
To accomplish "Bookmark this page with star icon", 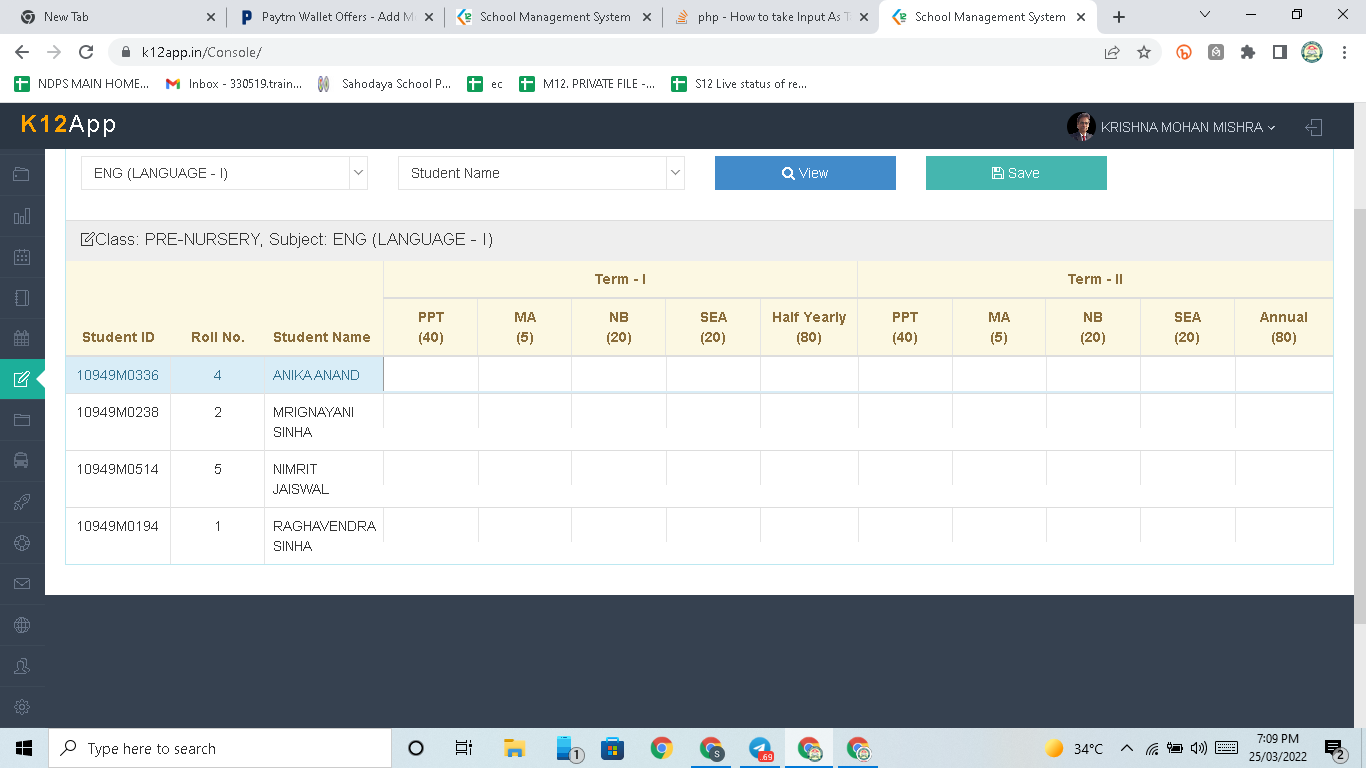I will (x=1144, y=53).
